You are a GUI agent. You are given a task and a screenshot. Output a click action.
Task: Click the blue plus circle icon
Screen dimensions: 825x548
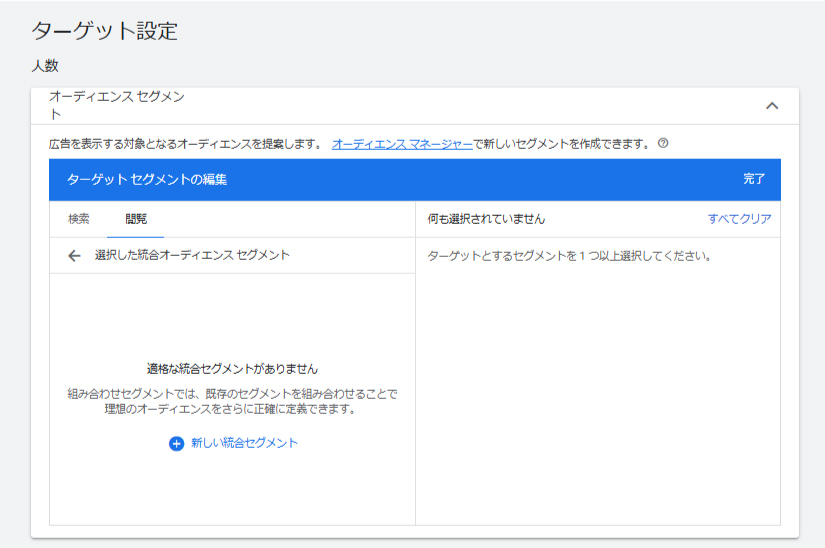(x=176, y=443)
